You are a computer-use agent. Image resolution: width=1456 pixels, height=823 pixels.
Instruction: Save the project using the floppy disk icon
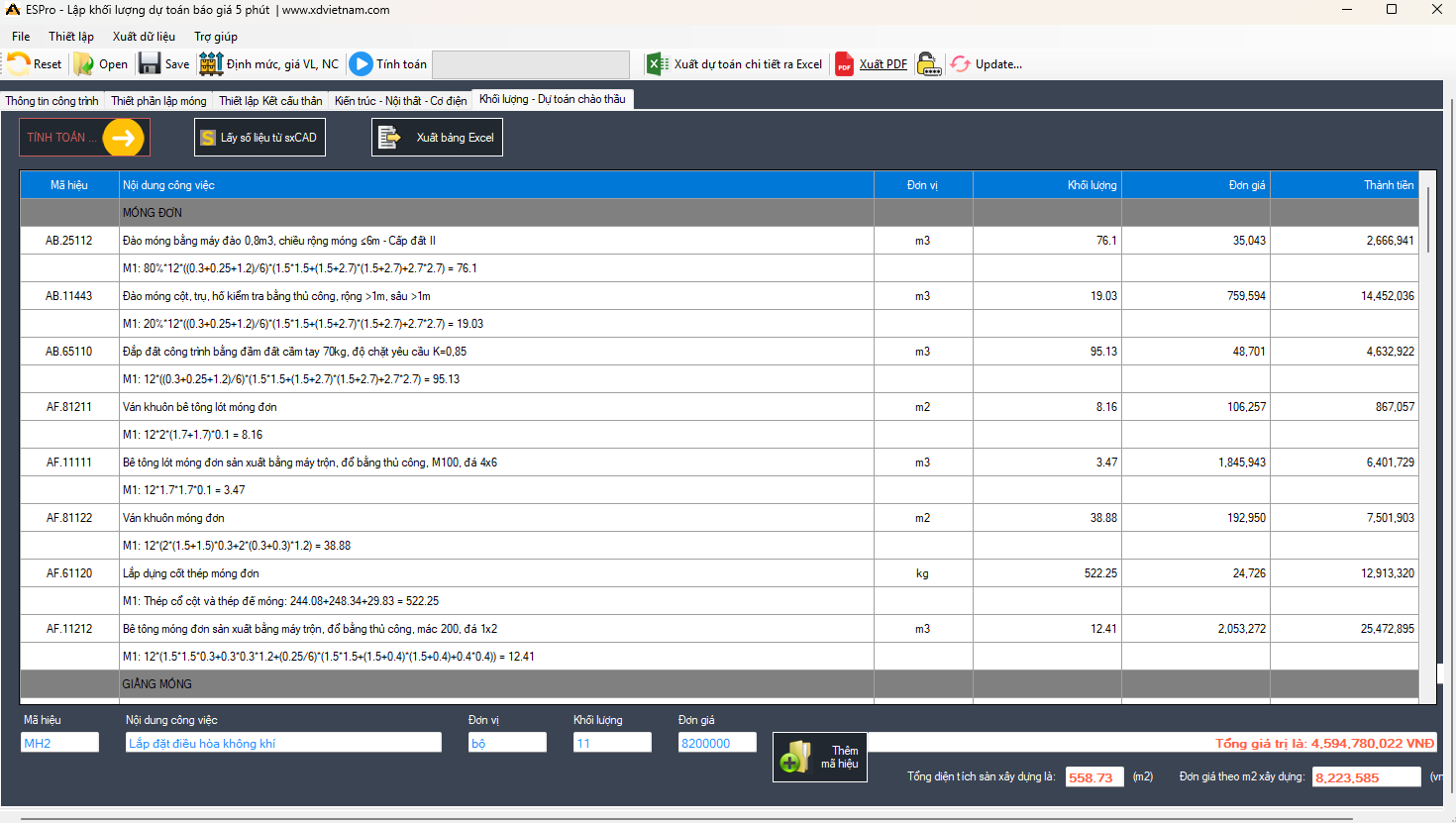(150, 64)
